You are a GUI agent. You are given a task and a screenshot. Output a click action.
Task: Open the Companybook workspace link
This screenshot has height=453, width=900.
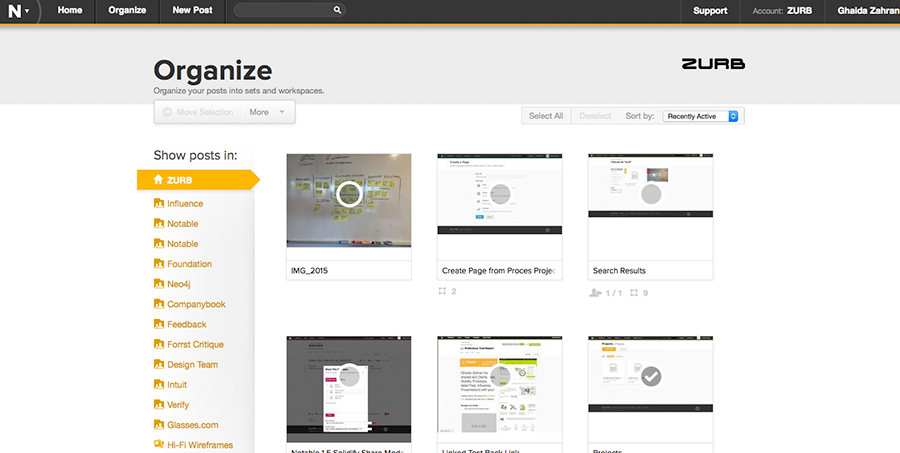click(196, 304)
